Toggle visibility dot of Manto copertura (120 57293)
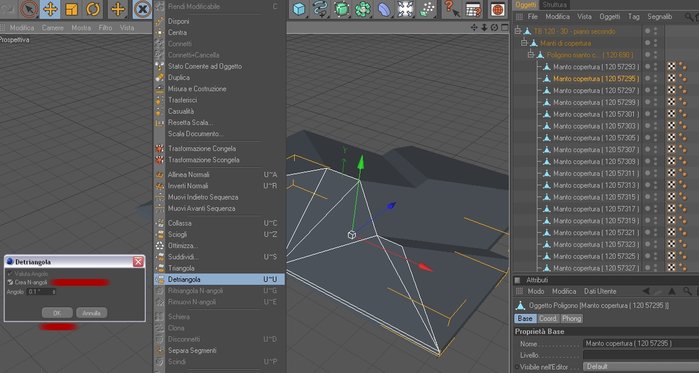Image resolution: width=699 pixels, height=373 pixels. coord(647,66)
